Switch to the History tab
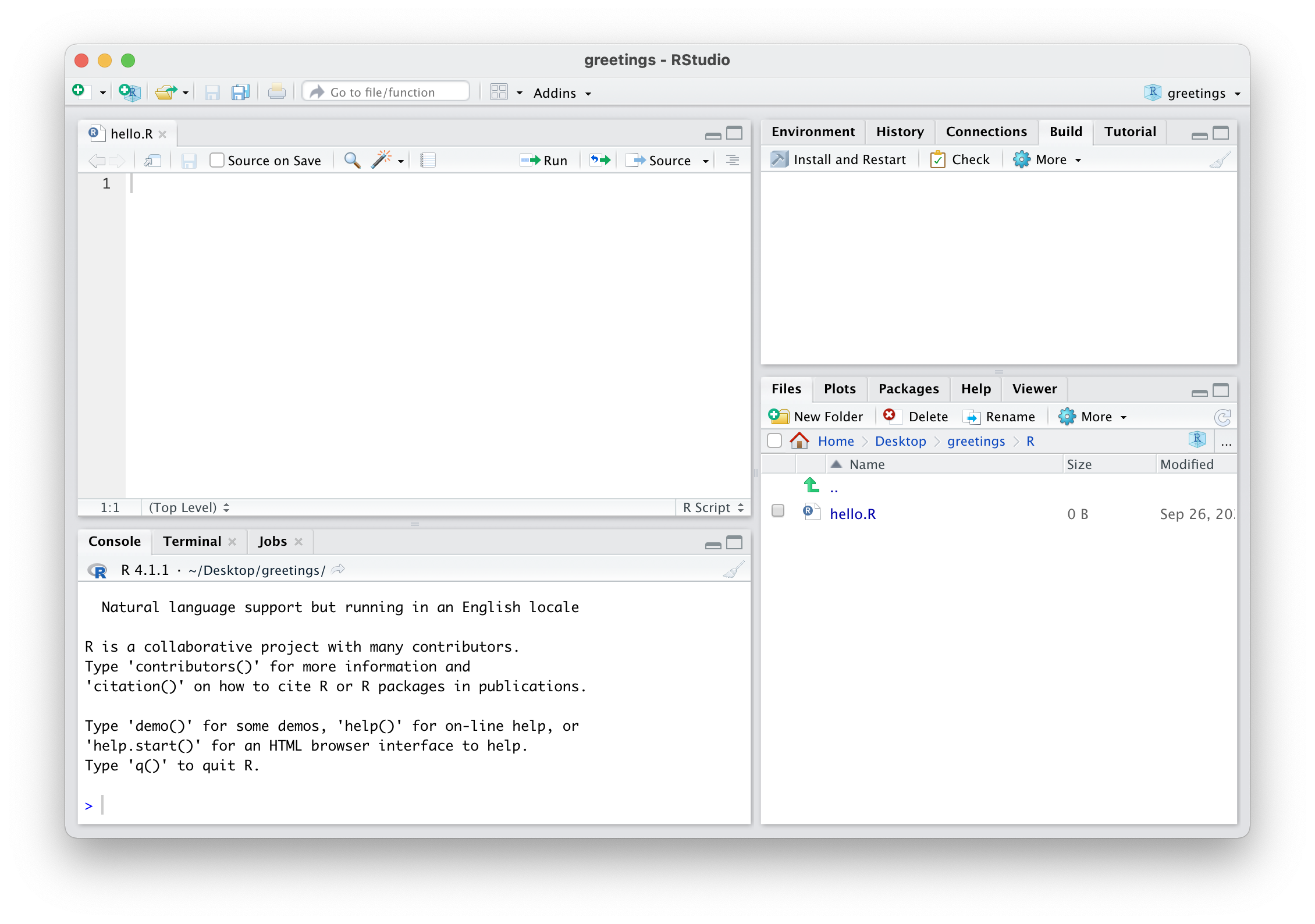Screen dimensions: 1315x924 click(900, 132)
